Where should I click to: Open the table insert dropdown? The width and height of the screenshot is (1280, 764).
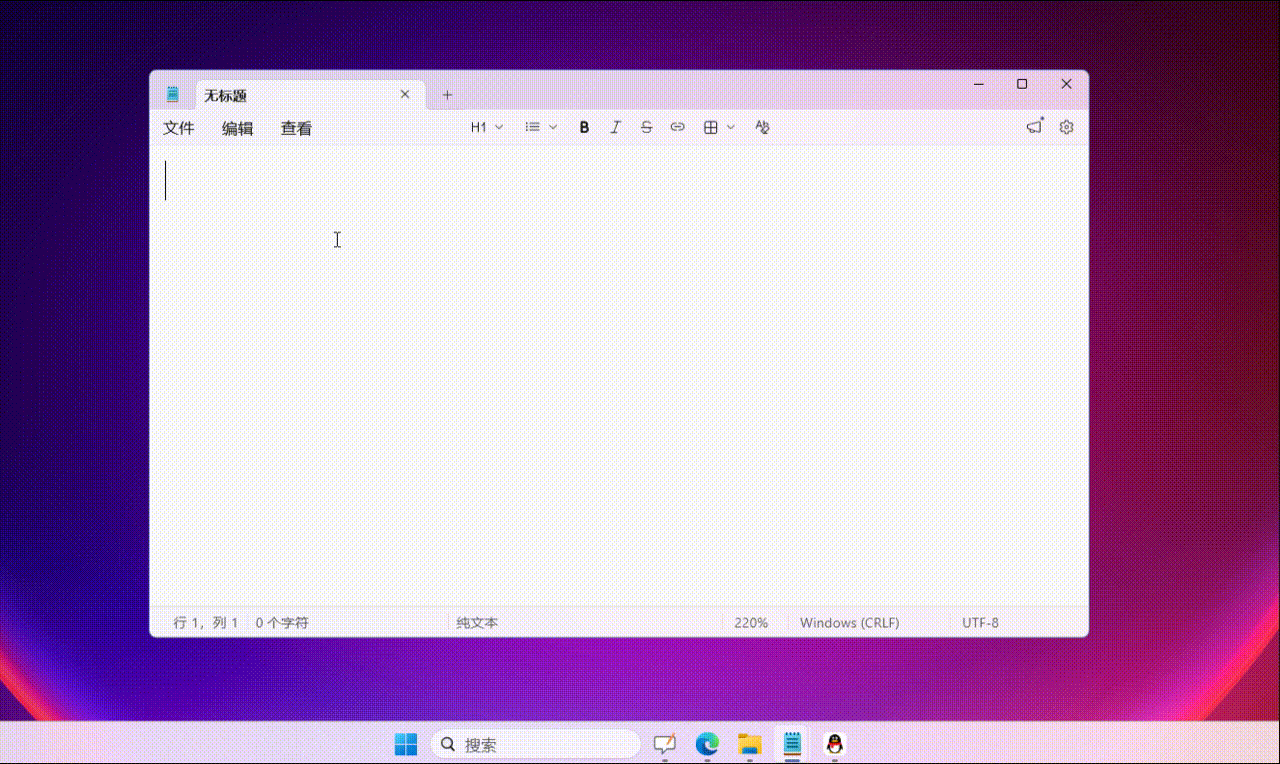coord(719,127)
